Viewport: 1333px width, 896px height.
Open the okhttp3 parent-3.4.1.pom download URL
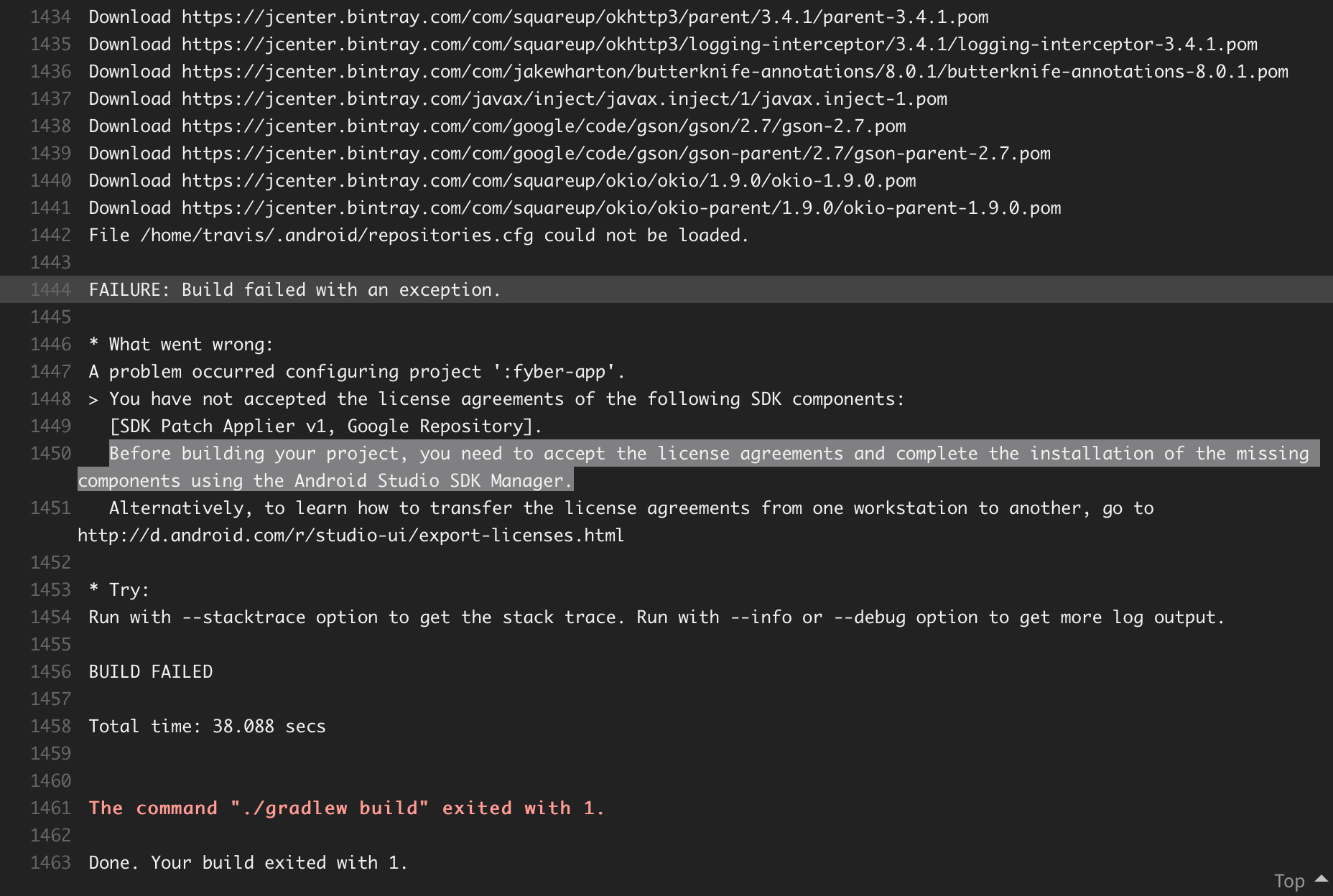[582, 17]
